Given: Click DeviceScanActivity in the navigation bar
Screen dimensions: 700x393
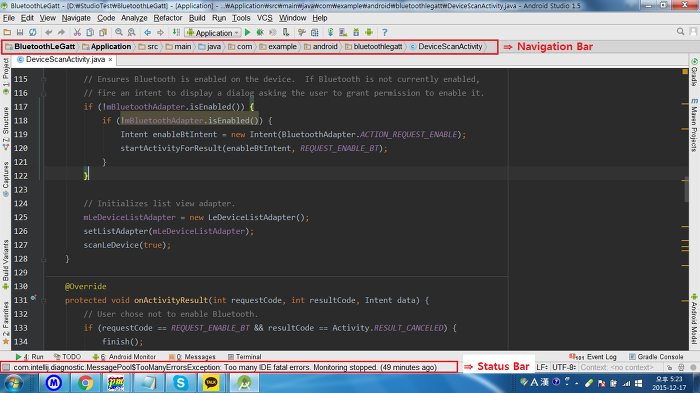Looking at the screenshot, I should pos(446,46).
